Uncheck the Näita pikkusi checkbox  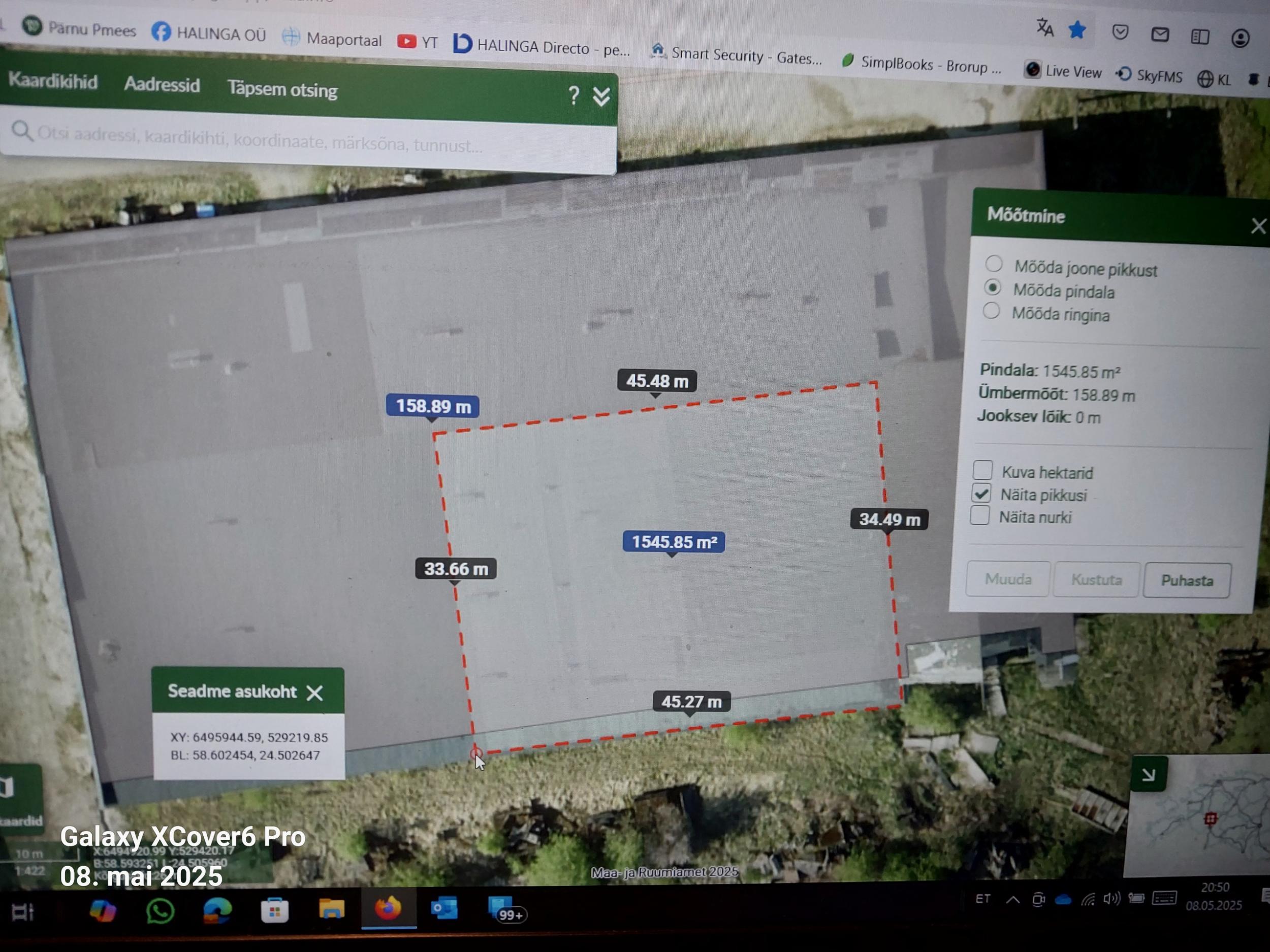click(x=981, y=493)
